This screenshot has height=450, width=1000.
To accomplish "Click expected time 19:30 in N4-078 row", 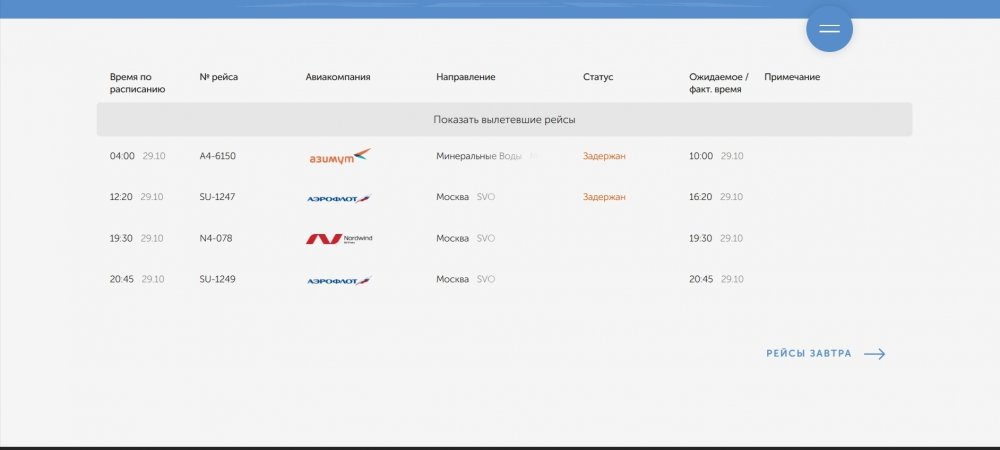I will pyautogui.click(x=700, y=238).
